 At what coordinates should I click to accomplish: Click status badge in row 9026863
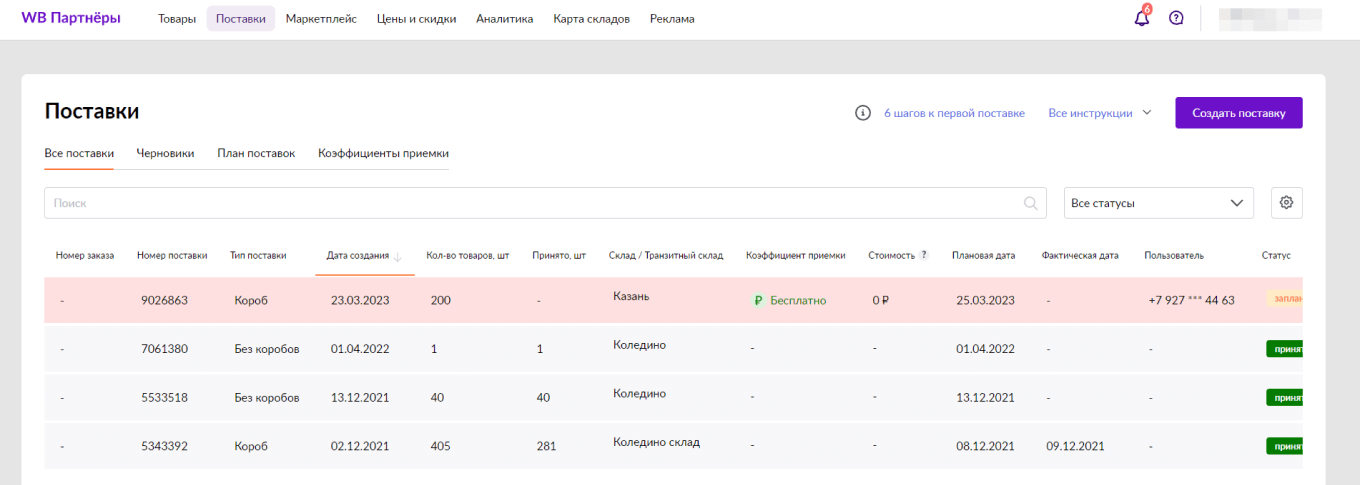point(1285,299)
